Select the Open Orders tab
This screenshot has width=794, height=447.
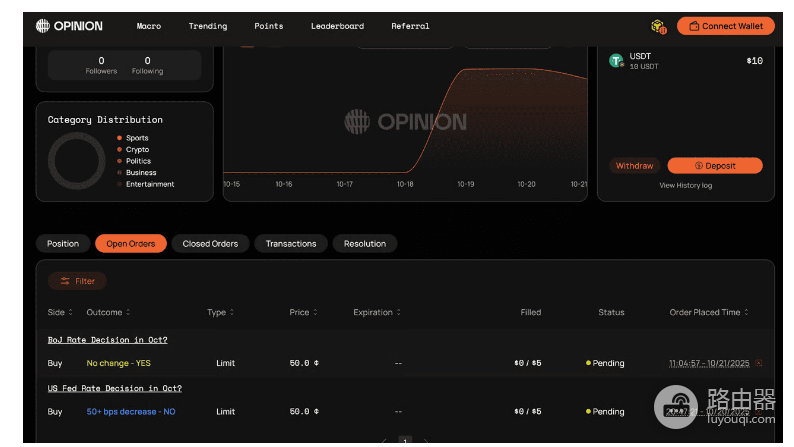(131, 243)
